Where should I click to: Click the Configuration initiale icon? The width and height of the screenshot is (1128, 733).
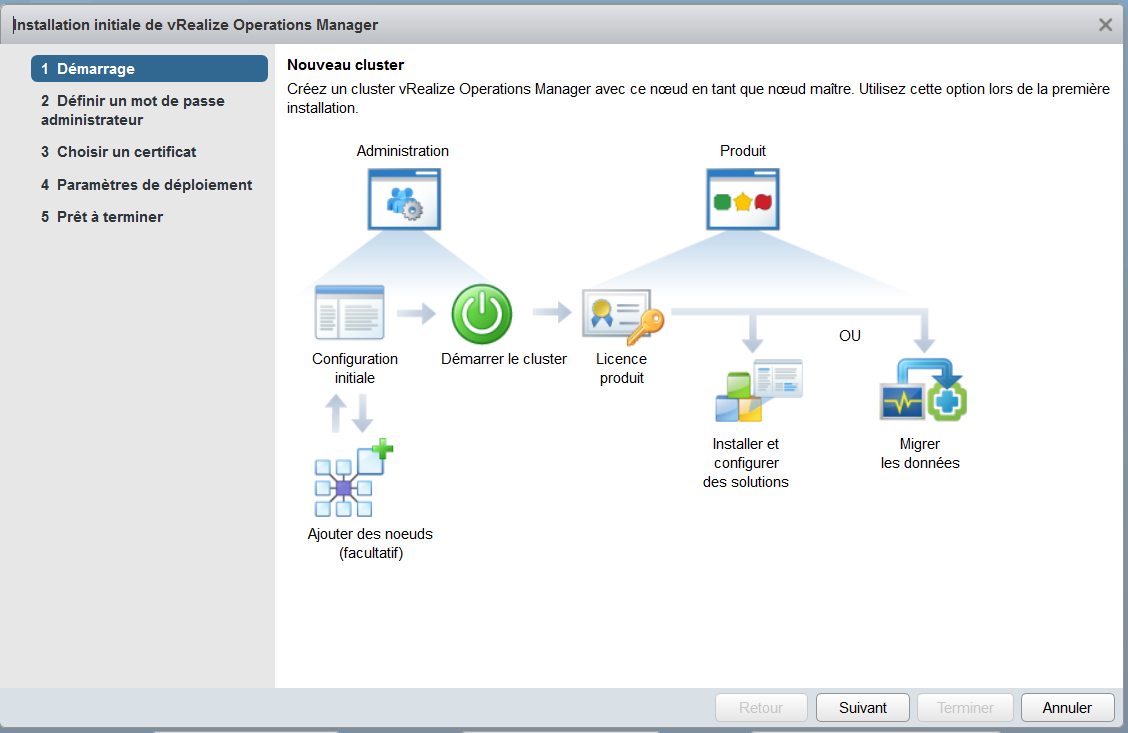point(350,312)
